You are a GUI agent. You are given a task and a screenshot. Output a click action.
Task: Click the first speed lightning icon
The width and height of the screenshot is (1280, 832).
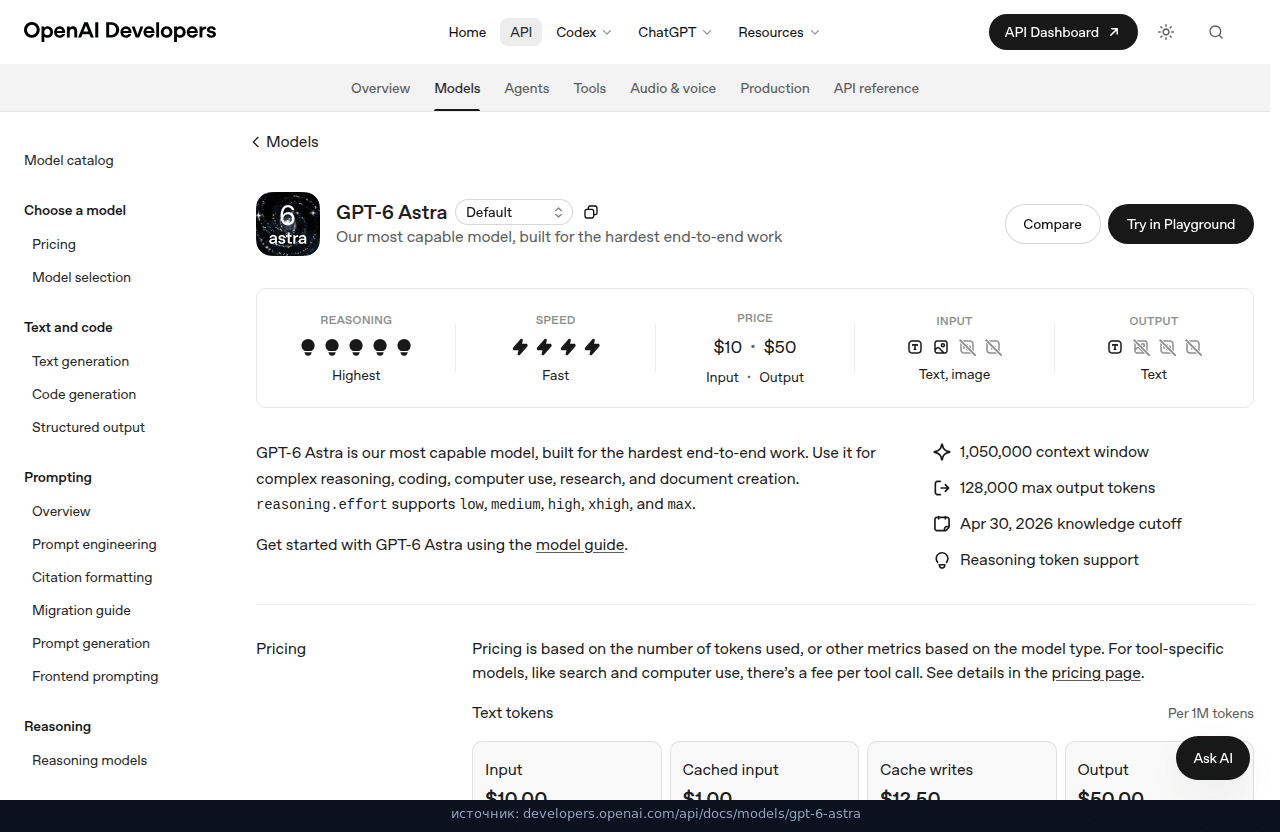520,347
